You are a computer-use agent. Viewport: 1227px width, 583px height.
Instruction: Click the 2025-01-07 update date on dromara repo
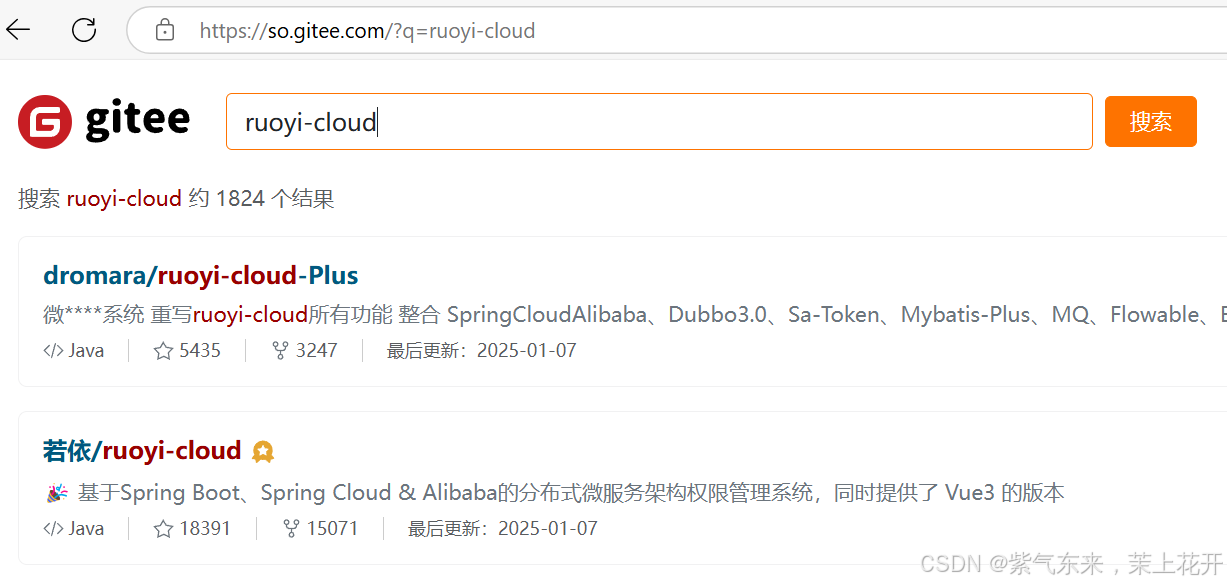click(527, 350)
